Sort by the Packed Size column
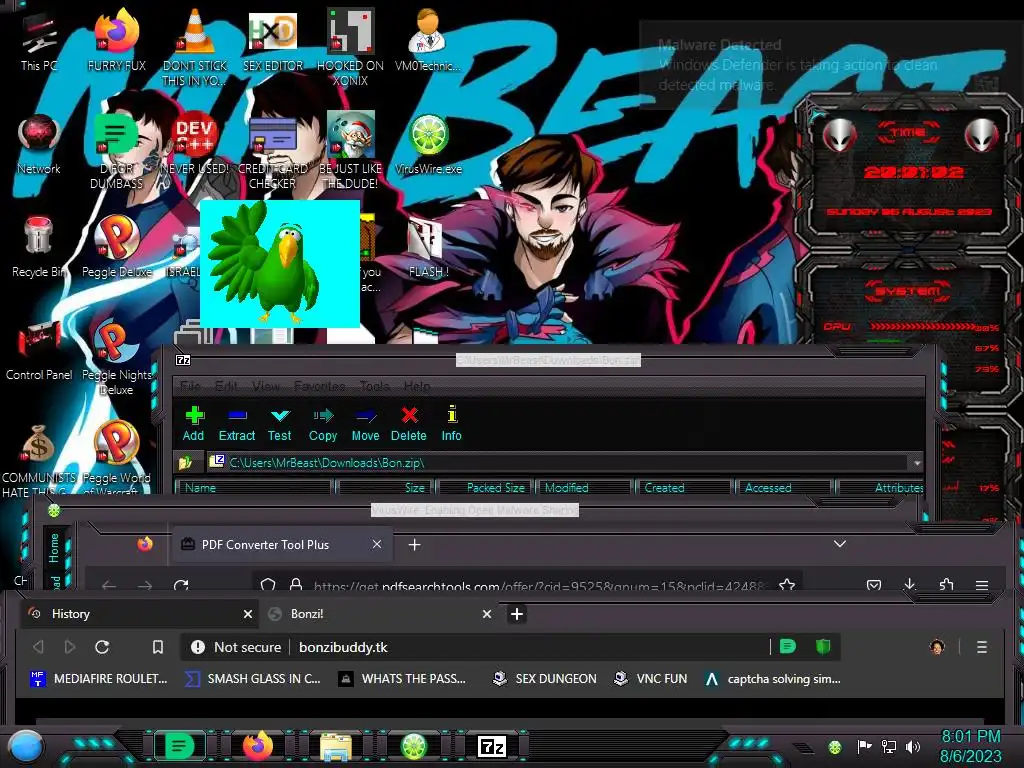Viewport: 1024px width, 768px height. pos(487,488)
